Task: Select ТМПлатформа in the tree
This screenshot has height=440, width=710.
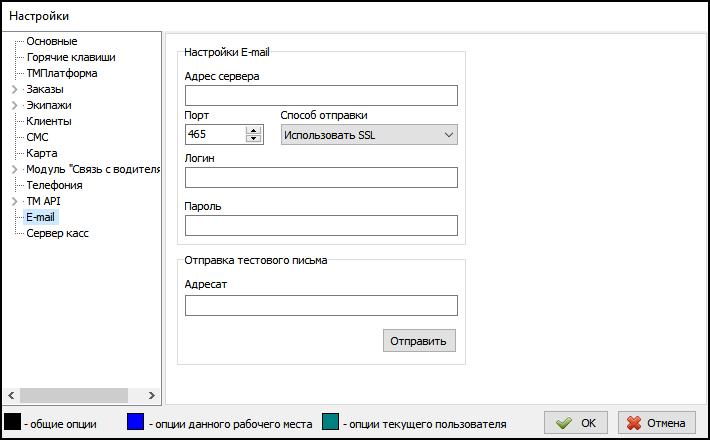Action: (61, 74)
